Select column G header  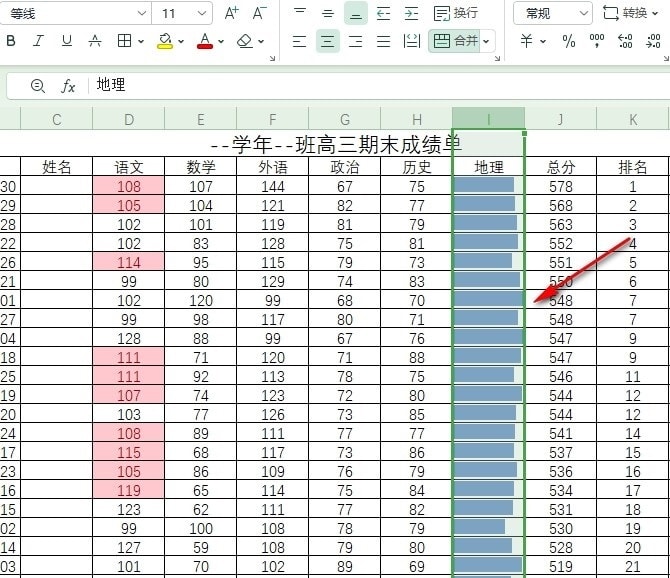344,119
